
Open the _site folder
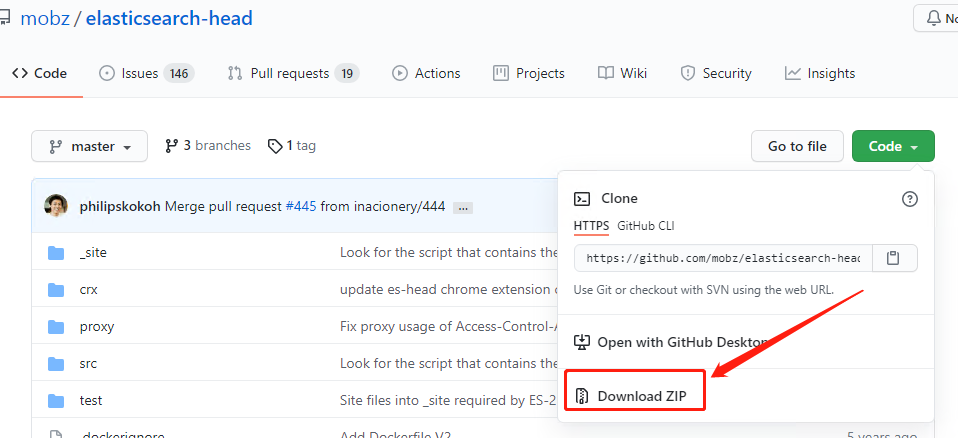[x=93, y=252]
